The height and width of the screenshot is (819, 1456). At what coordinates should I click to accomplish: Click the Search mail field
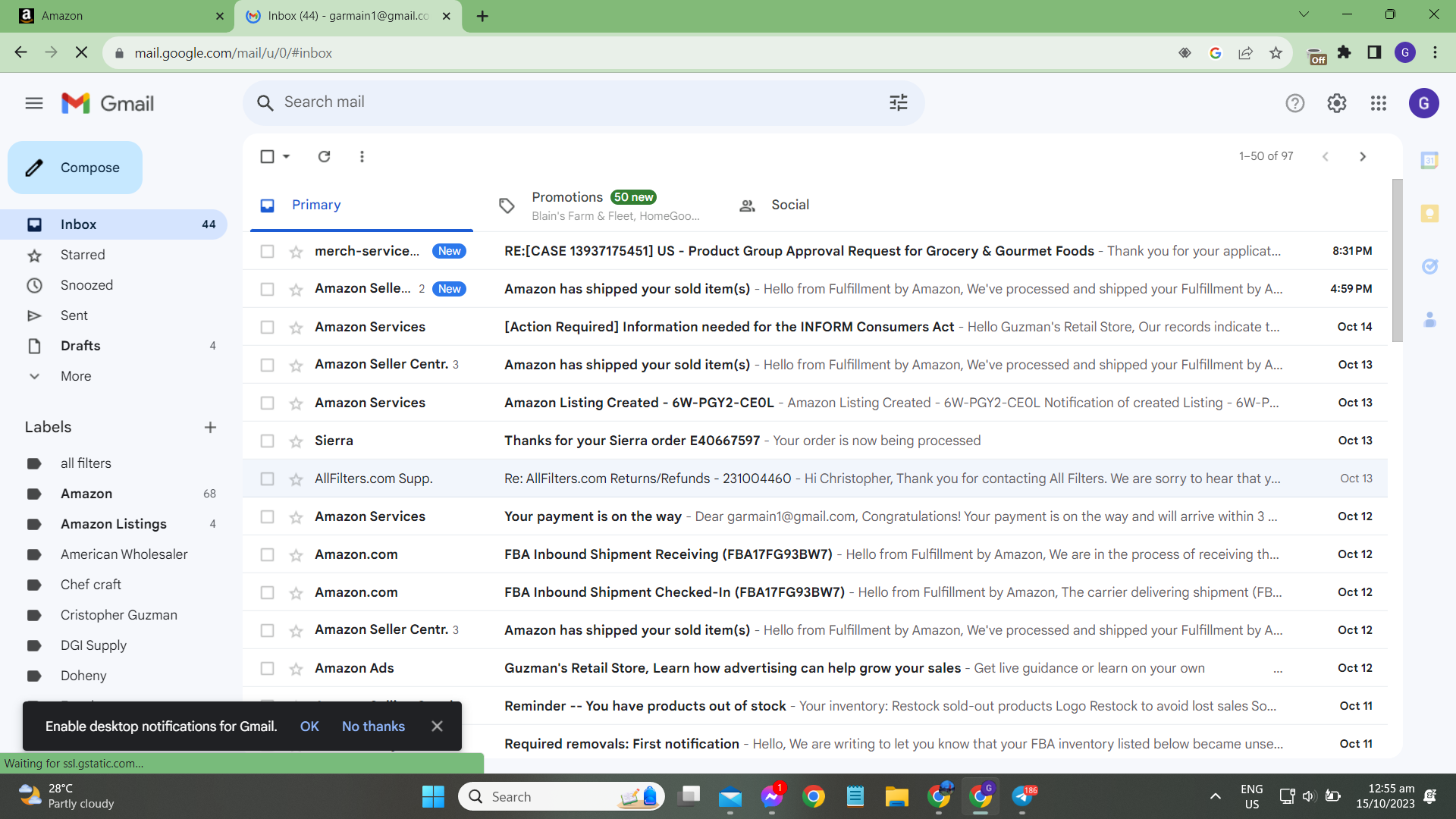(x=584, y=102)
